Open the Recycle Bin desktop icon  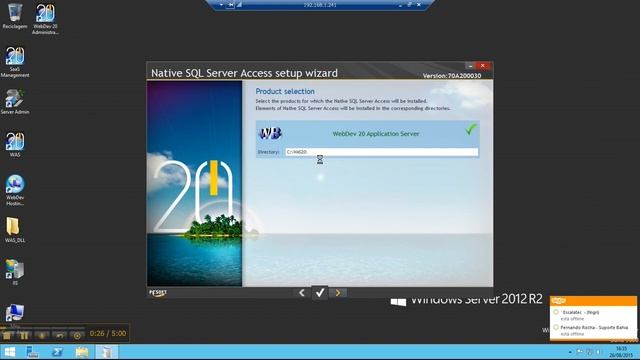[x=15, y=16]
